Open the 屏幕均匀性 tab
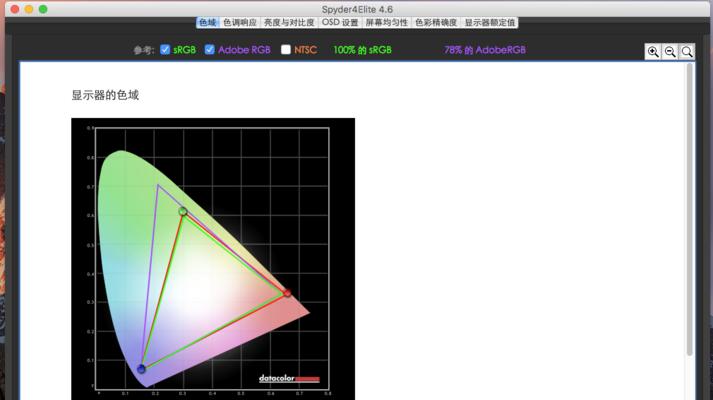The height and width of the screenshot is (400, 713). tap(387, 22)
